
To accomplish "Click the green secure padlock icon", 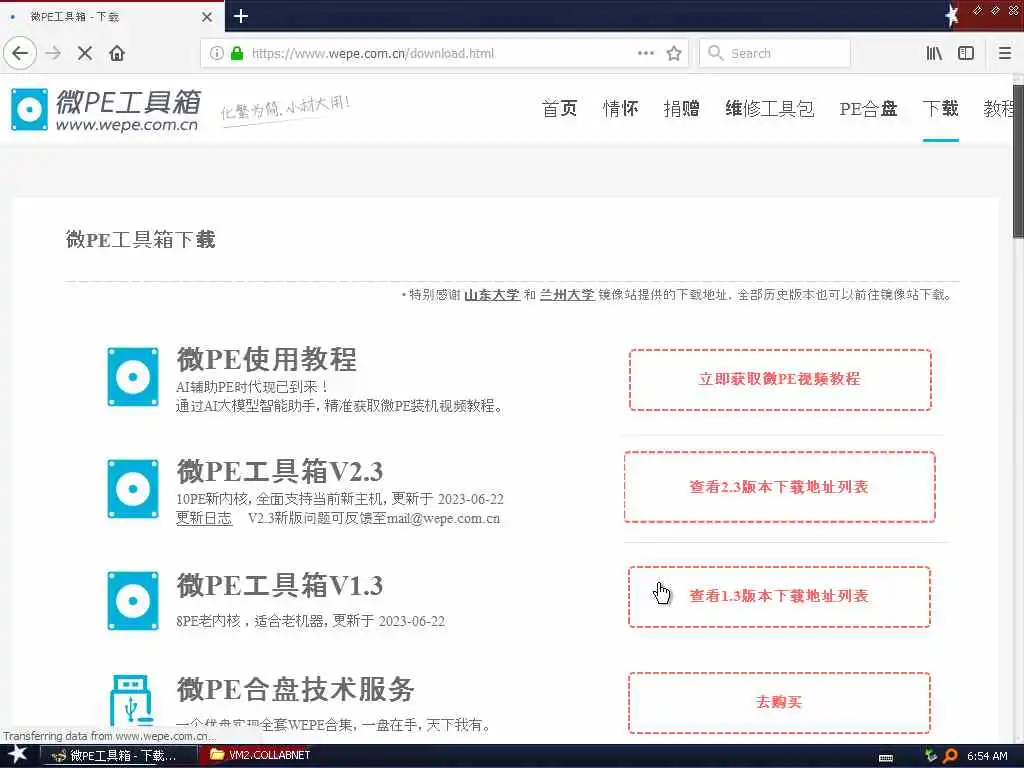I will (237, 54).
